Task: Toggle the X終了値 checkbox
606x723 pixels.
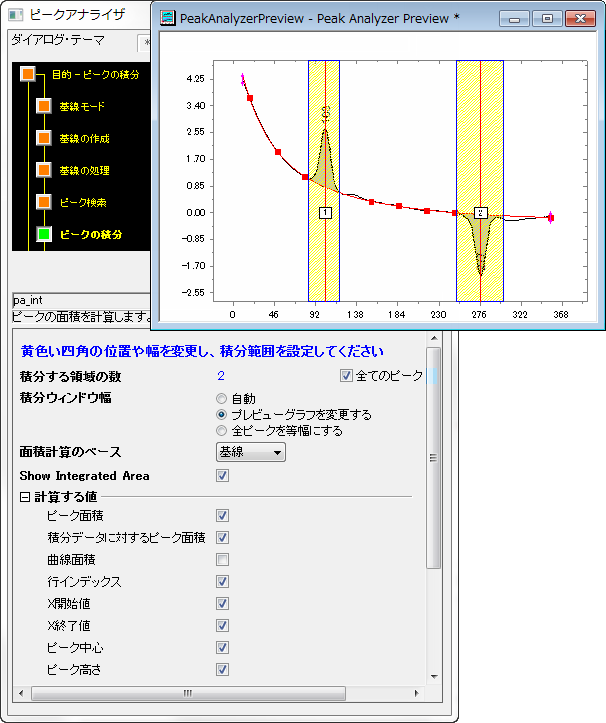Action: tap(222, 625)
